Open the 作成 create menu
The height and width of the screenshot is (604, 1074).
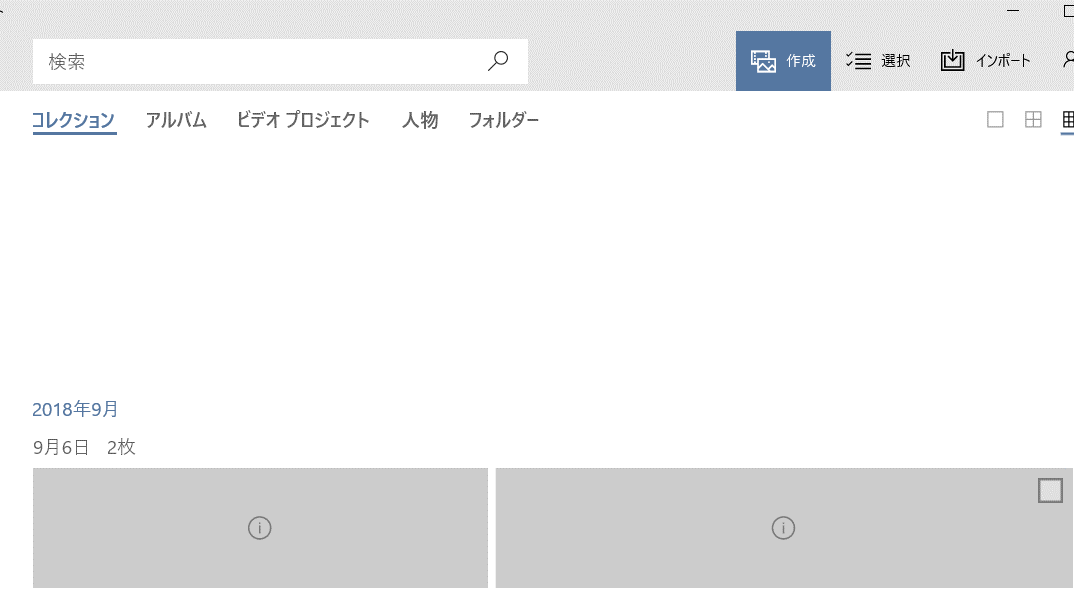(x=783, y=61)
